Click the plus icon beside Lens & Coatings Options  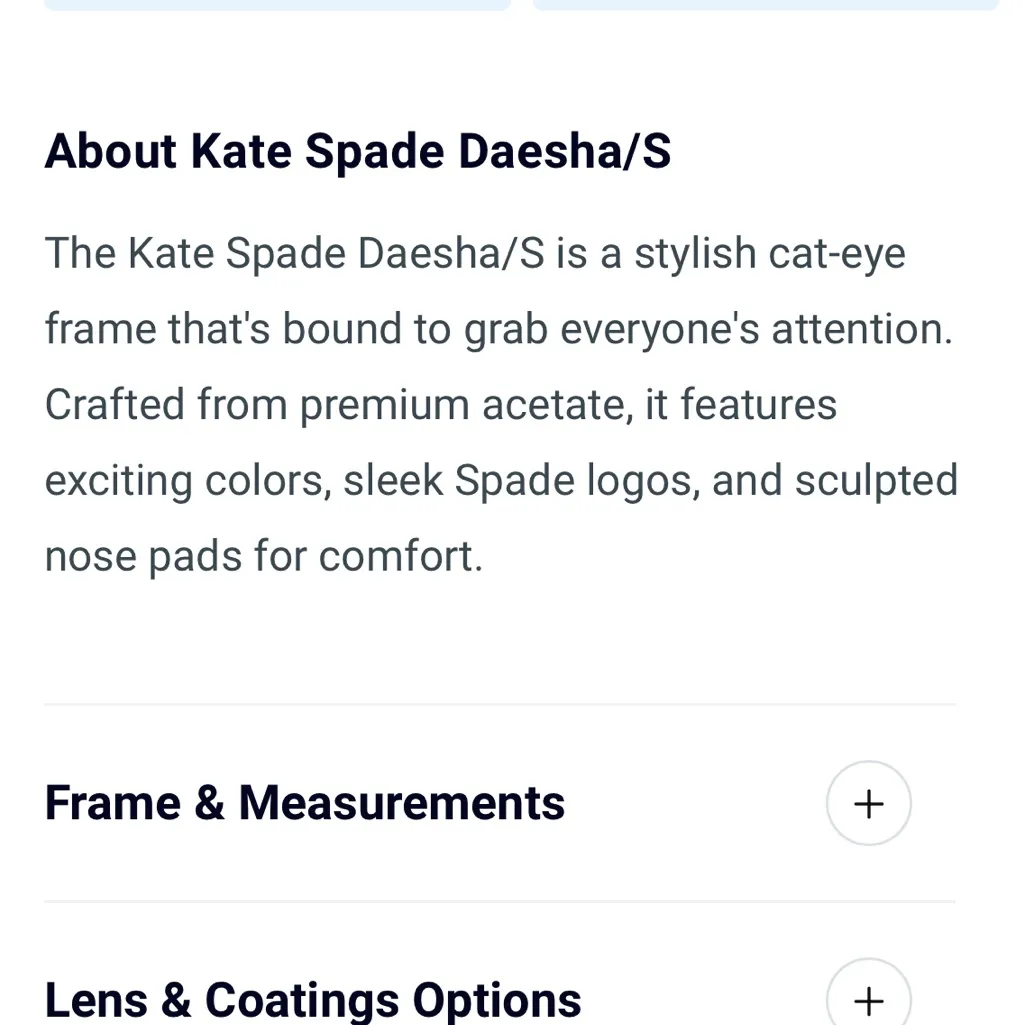[868, 999]
